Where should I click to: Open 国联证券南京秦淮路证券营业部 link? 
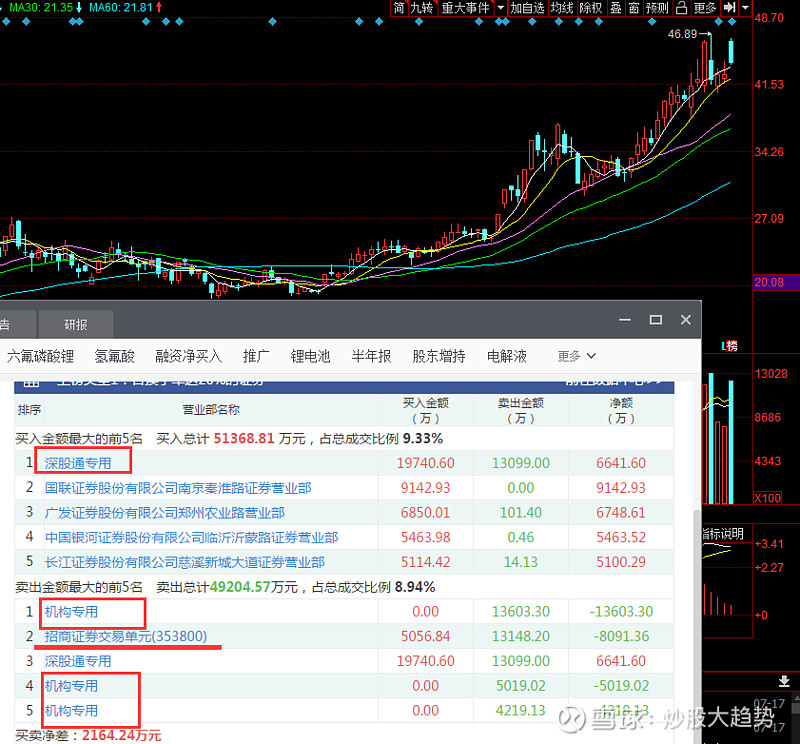pyautogui.click(x=178, y=488)
